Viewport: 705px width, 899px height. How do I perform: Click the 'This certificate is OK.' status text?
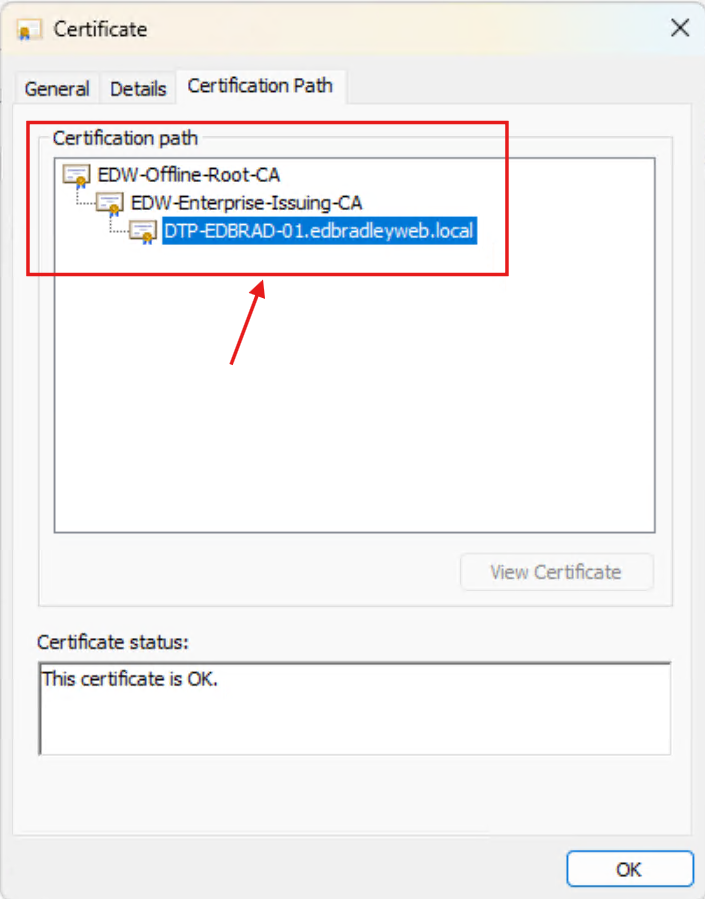click(130, 679)
